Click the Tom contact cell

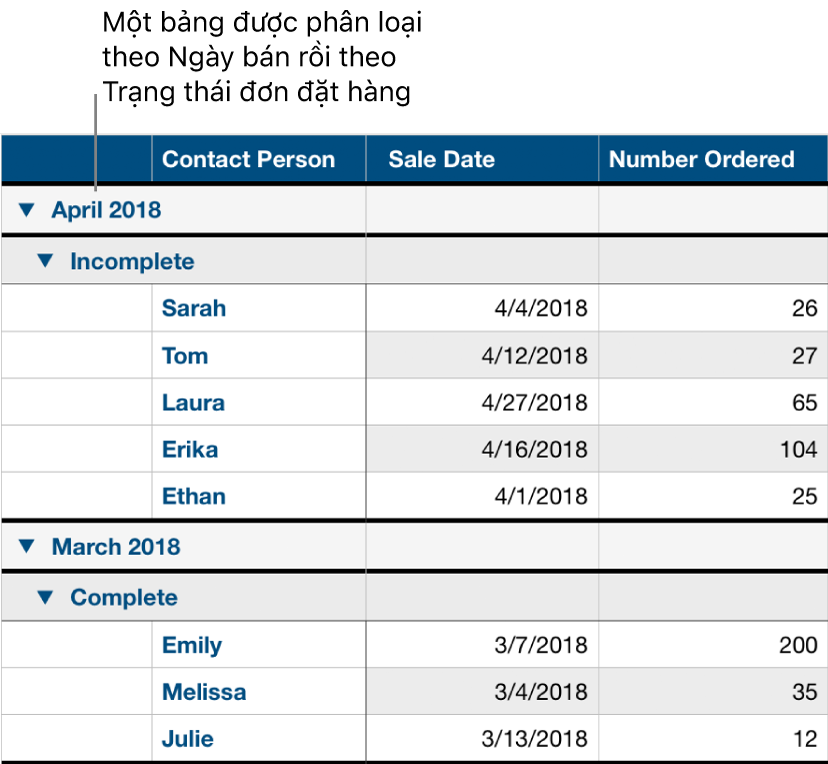(x=185, y=356)
